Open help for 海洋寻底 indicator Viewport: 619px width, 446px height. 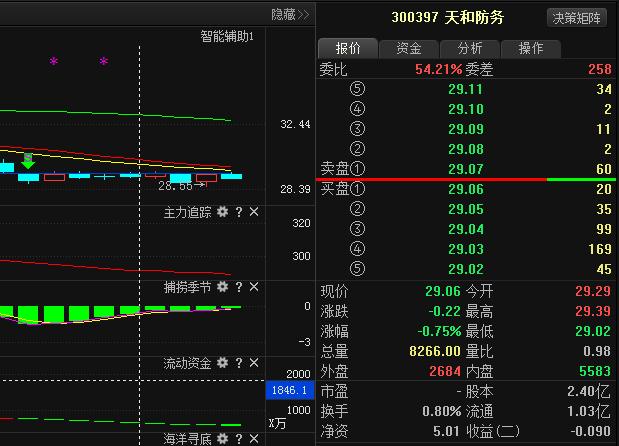[x=239, y=439]
